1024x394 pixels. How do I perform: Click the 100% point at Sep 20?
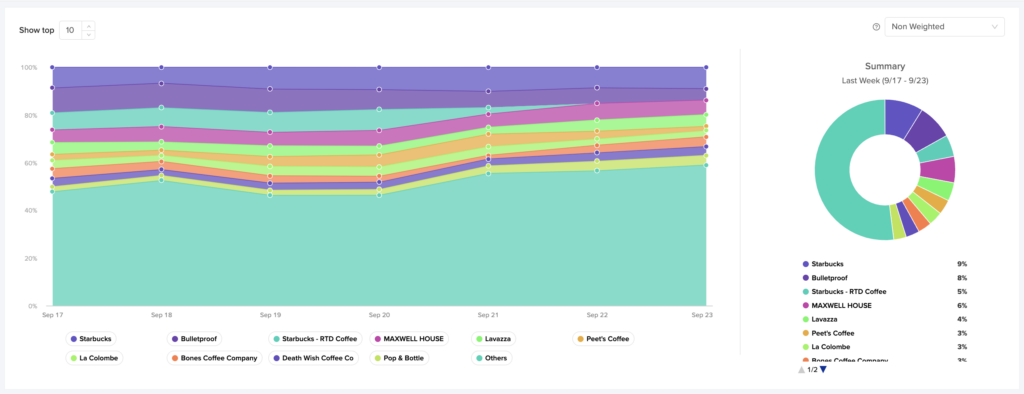coord(379,67)
